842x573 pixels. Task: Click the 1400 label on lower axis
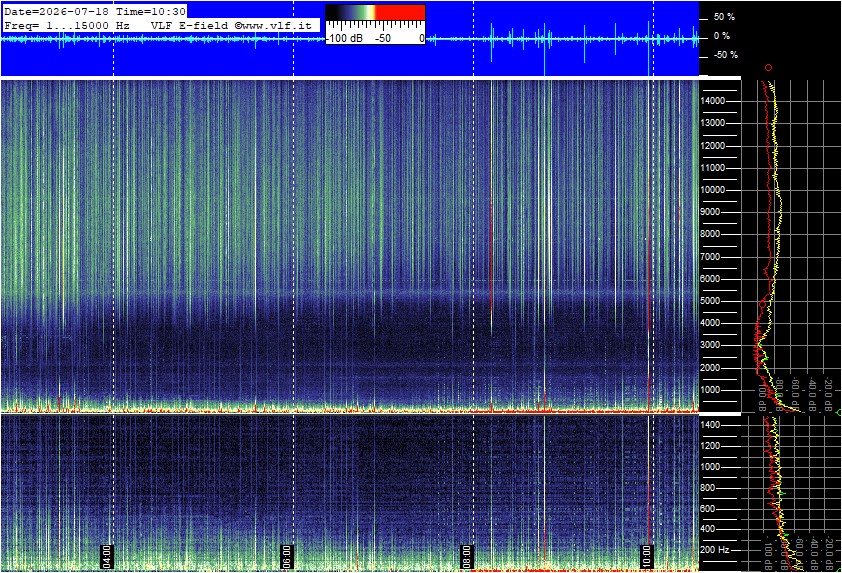point(710,425)
